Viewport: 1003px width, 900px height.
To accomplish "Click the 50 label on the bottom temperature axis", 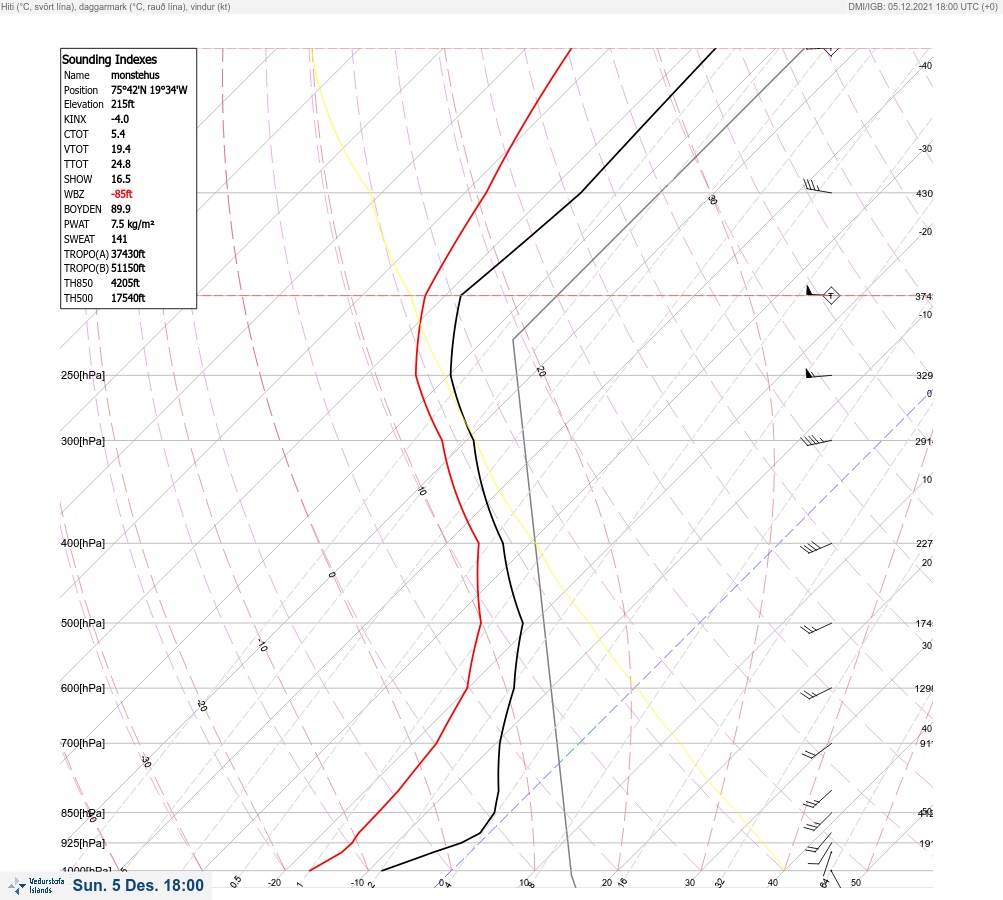I will coord(856,883).
